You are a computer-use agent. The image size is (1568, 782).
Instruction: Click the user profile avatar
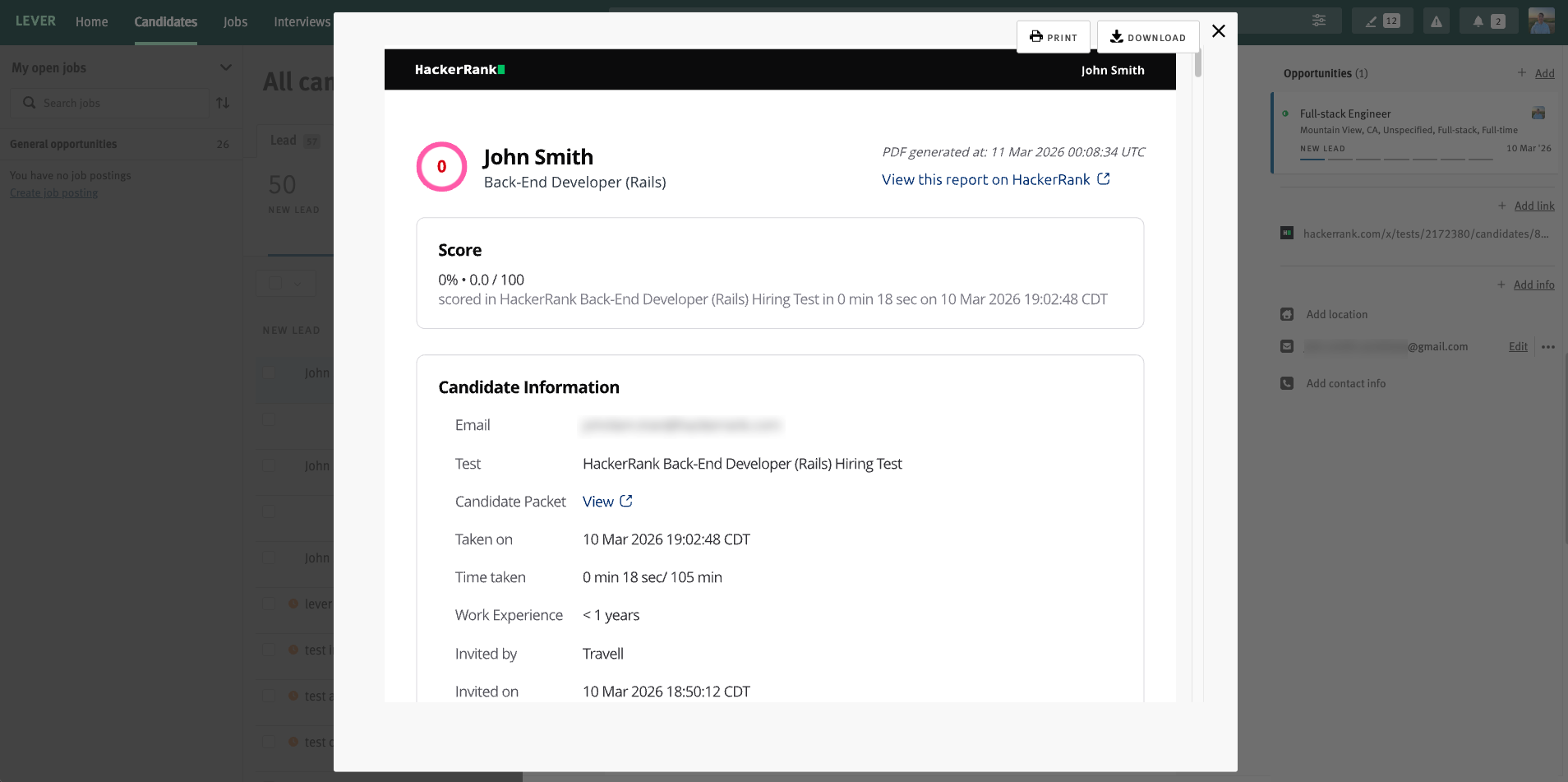tap(1541, 21)
